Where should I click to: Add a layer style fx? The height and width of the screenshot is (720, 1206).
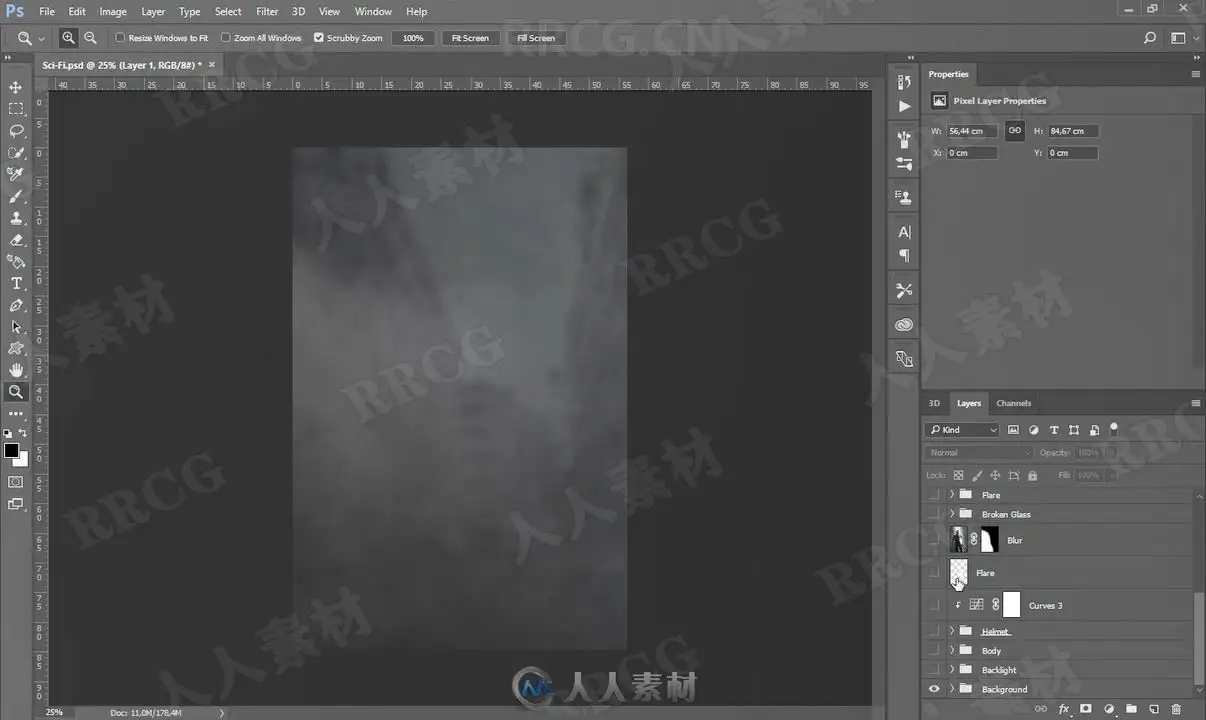click(1064, 709)
